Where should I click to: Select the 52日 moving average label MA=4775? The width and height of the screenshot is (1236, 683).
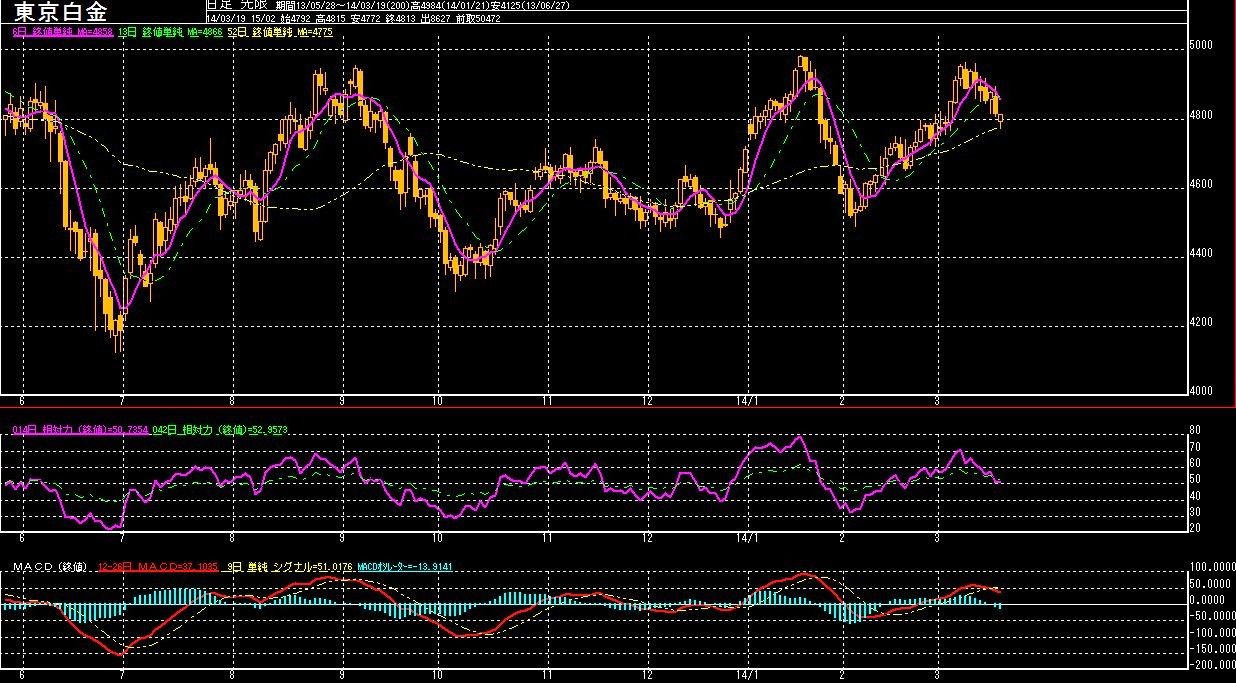[x=280, y=32]
